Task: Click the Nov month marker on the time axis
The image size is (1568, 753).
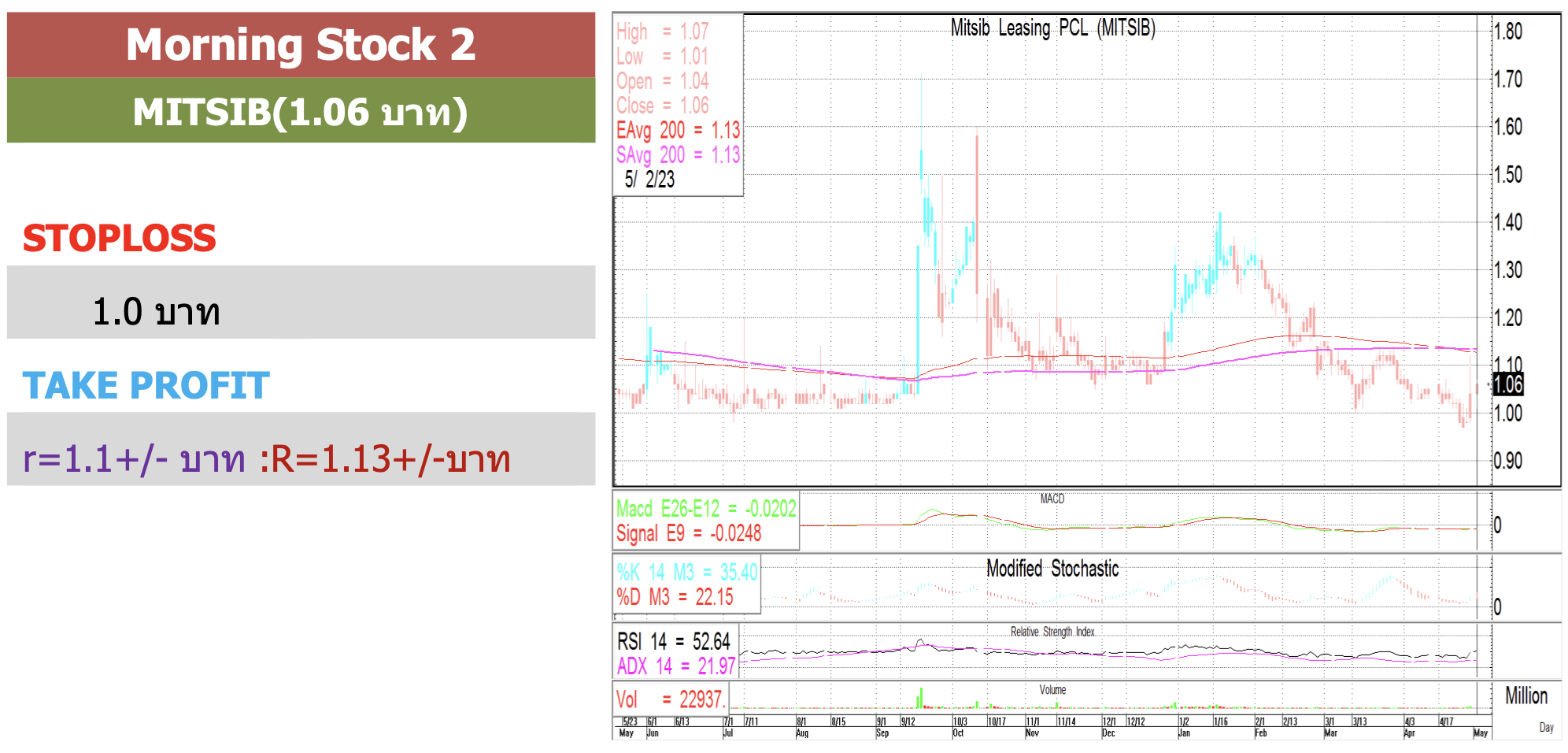Action: point(1033,733)
